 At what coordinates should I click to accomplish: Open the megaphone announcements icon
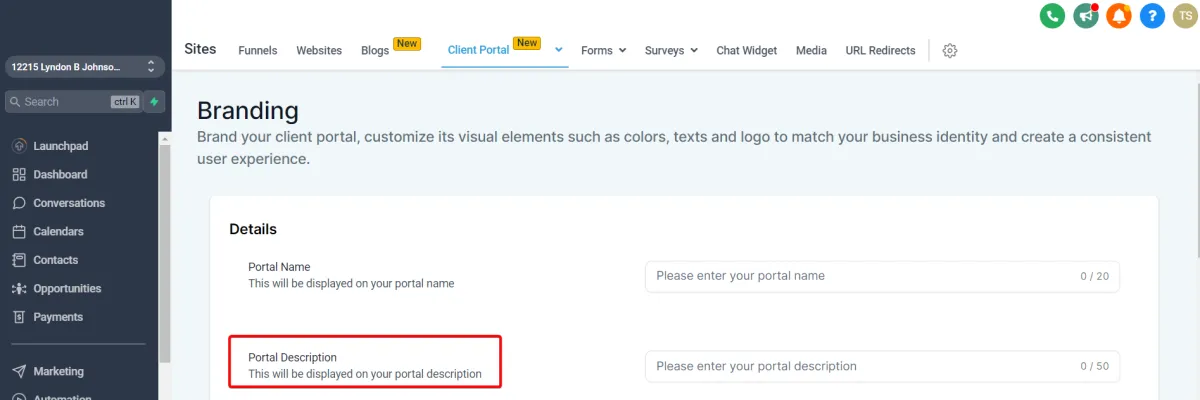(1085, 16)
